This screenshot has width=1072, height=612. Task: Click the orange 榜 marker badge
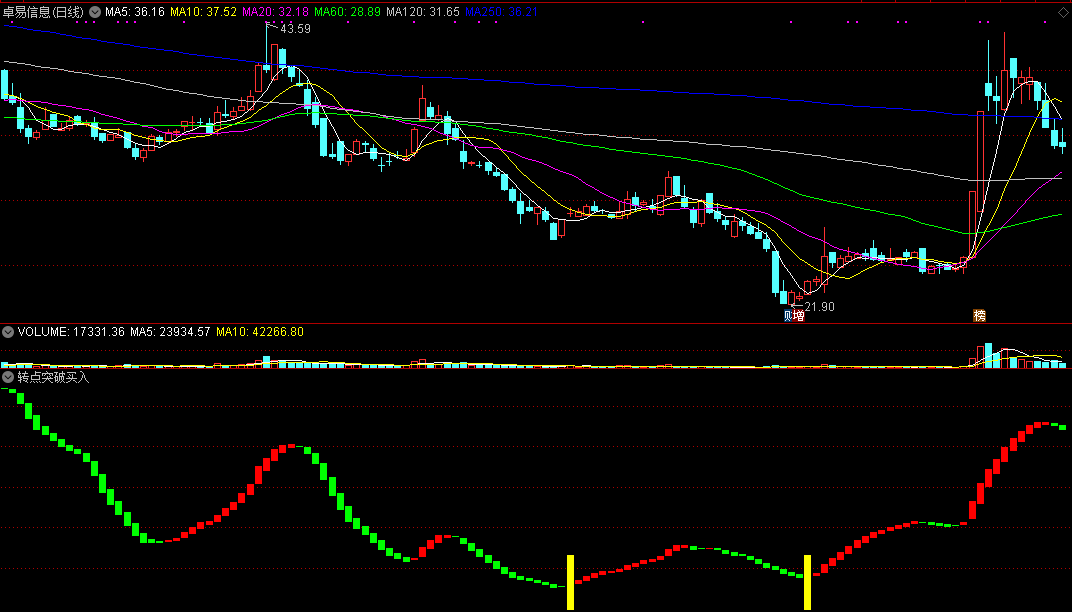point(980,315)
